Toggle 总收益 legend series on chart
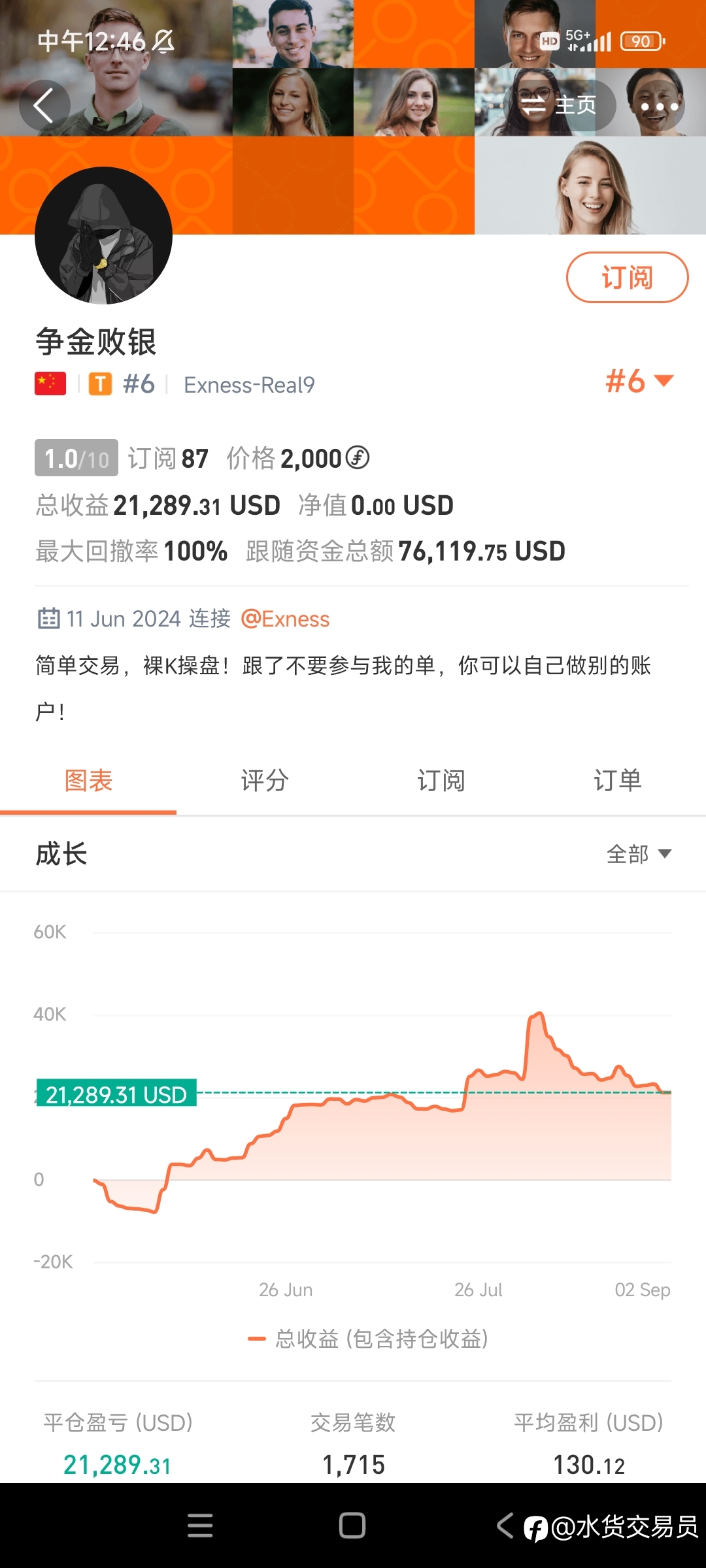Viewport: 706px width, 1568px height. 368,1339
